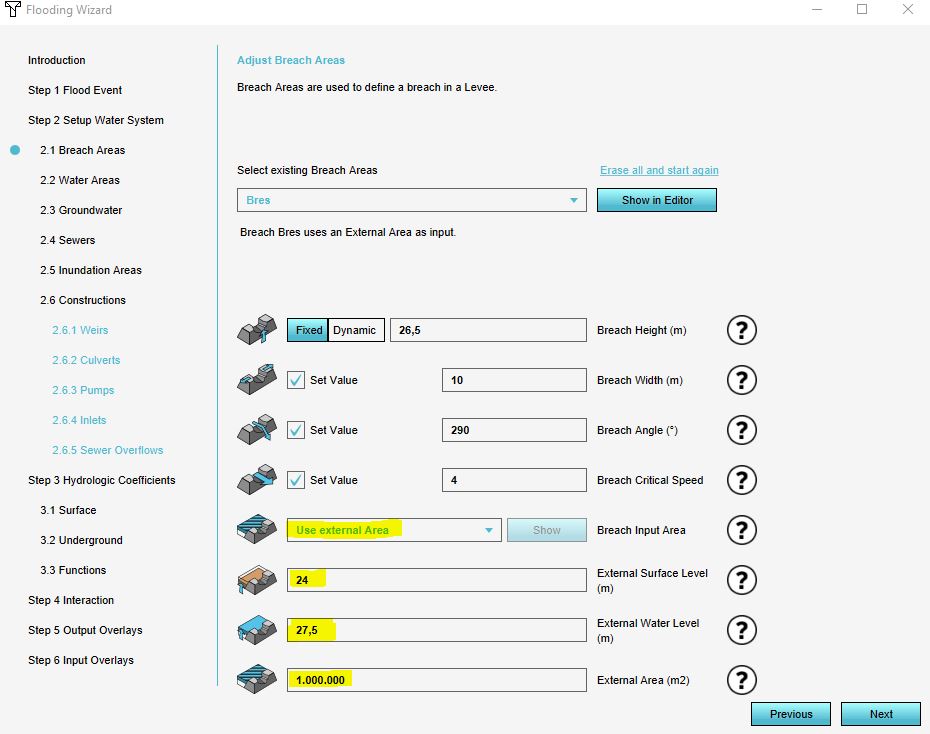Screen dimensions: 930x734
Task: Click help icon for External Area (m2)
Action: click(x=740, y=680)
